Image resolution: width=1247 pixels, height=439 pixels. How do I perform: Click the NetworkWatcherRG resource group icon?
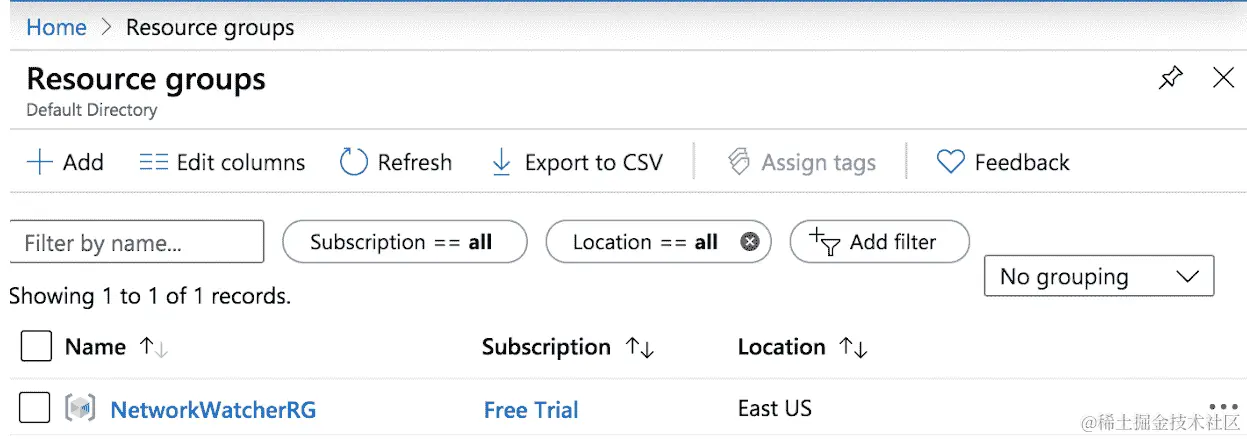pyautogui.click(x=80, y=408)
